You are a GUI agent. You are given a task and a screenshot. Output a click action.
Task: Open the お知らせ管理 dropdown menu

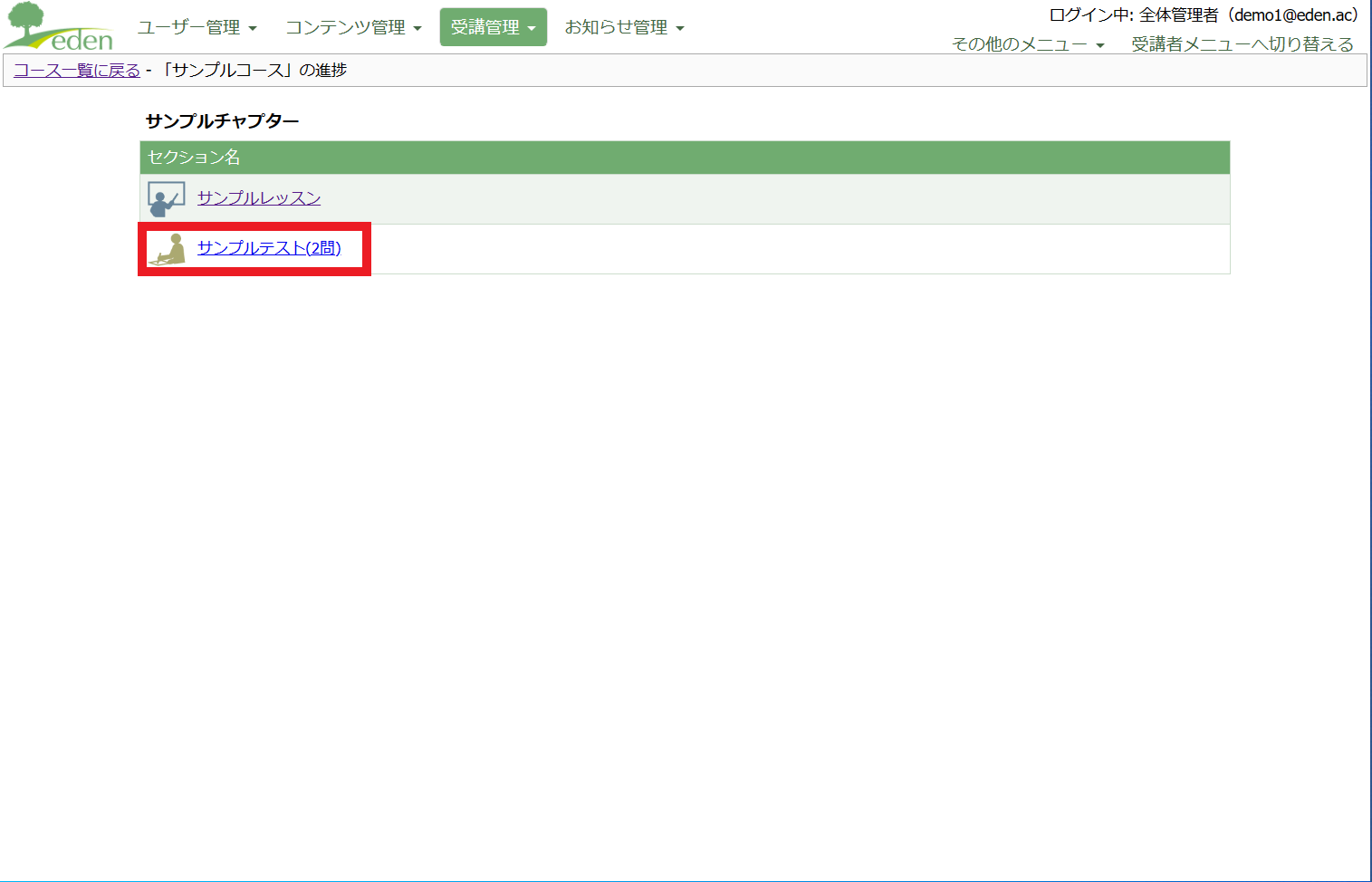(624, 27)
